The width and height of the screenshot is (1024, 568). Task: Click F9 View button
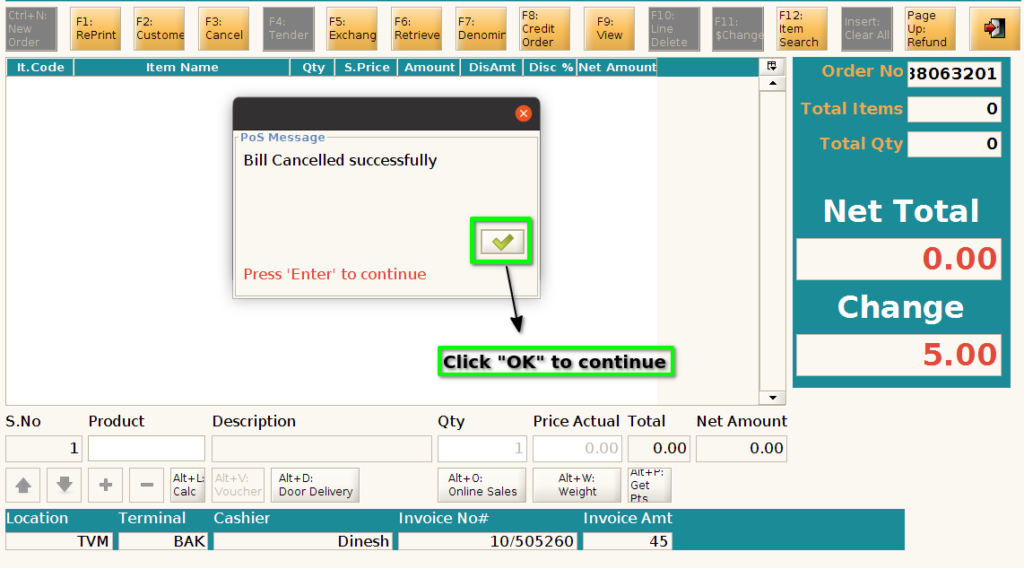(609, 29)
